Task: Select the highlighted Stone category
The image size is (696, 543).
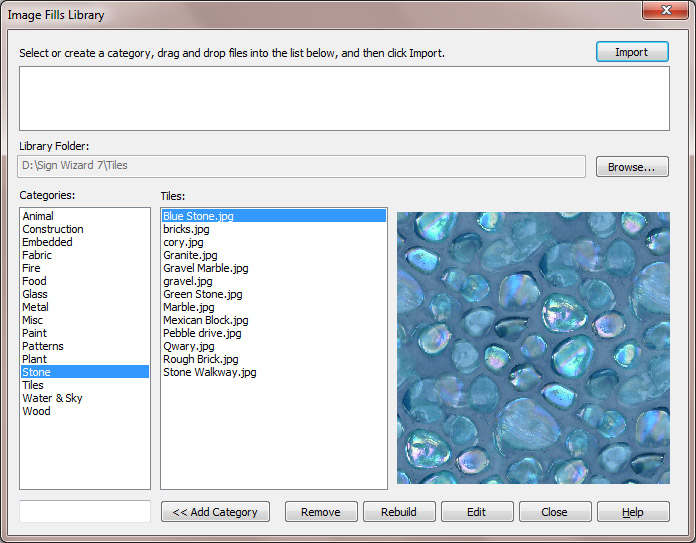Action: point(85,372)
